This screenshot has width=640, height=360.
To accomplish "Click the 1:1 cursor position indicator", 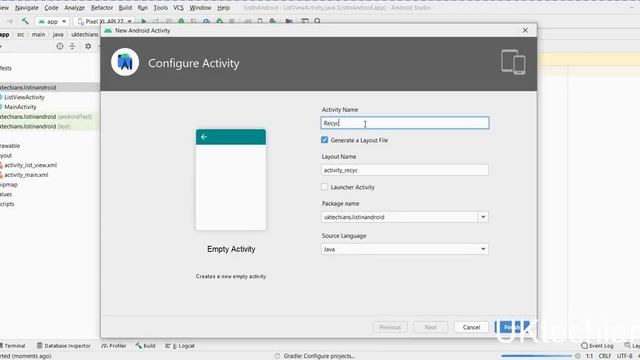I will 589,356.
